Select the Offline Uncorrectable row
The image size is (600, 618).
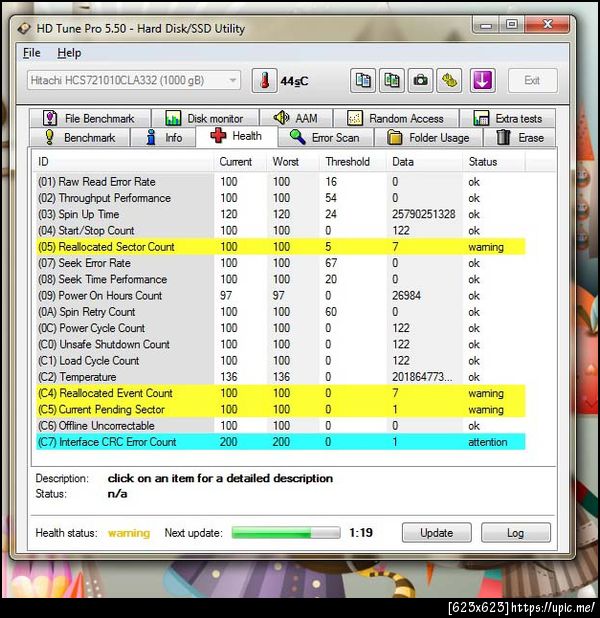tap(281, 426)
